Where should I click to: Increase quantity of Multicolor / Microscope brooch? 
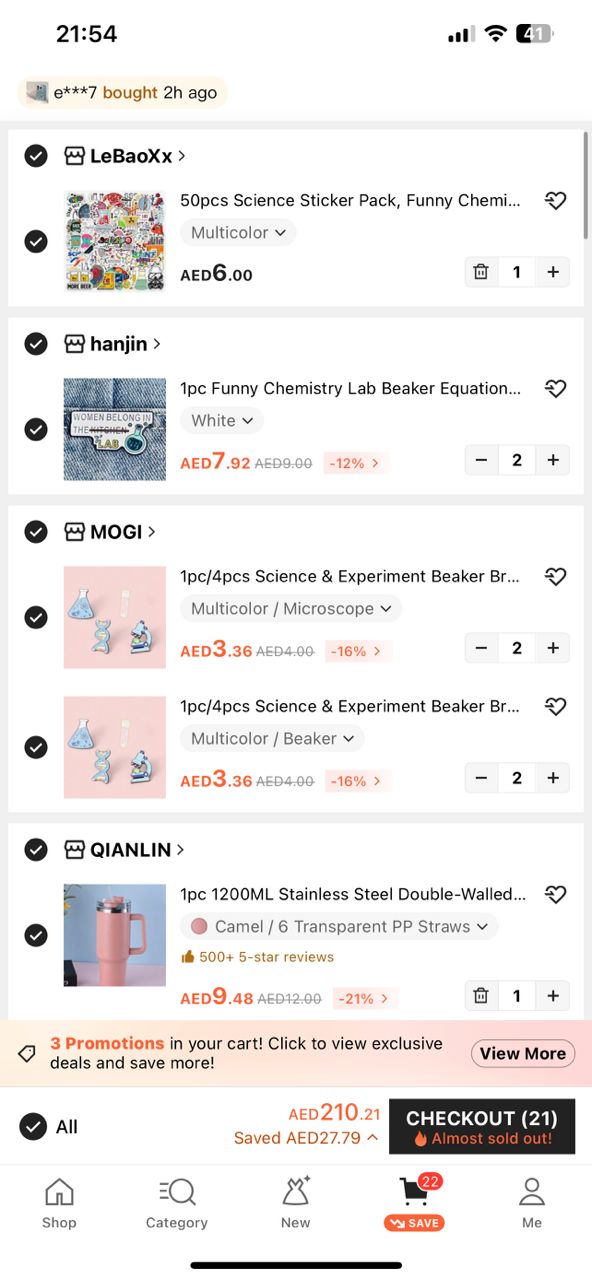pos(552,648)
